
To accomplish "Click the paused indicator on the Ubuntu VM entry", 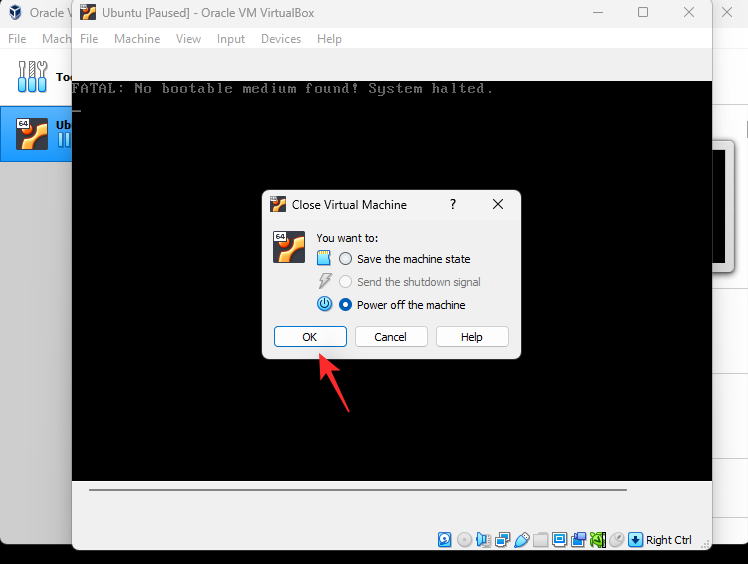I will click(x=64, y=140).
